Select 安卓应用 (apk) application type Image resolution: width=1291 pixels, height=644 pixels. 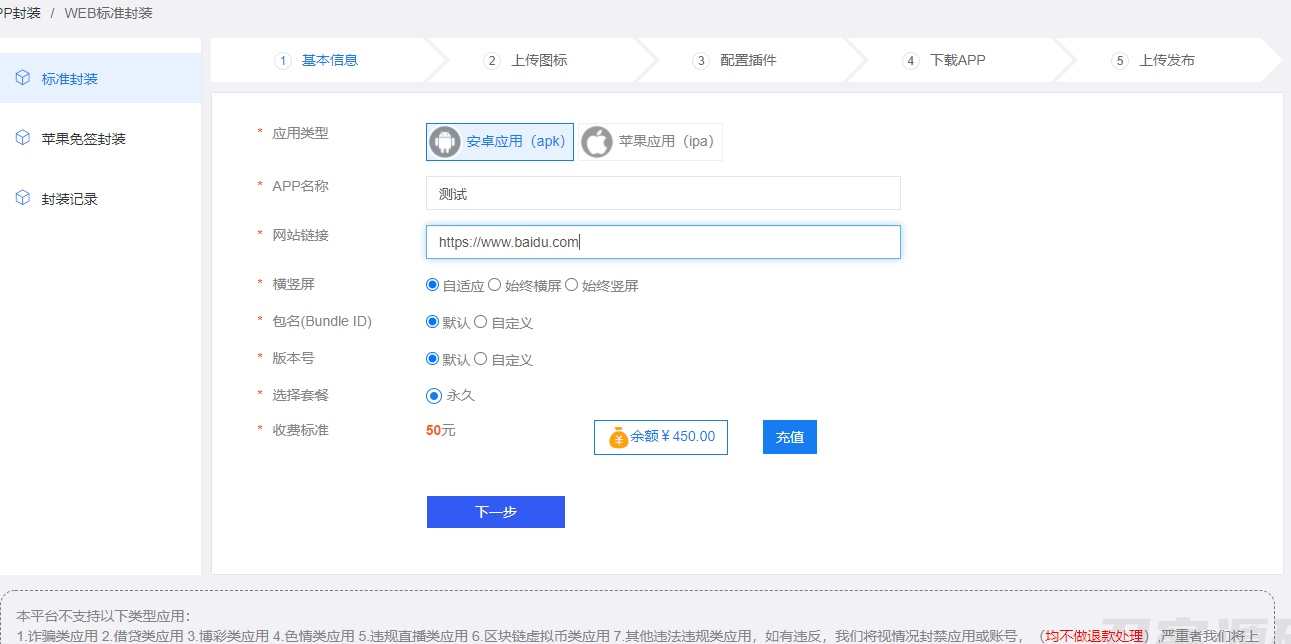pyautogui.click(x=500, y=142)
